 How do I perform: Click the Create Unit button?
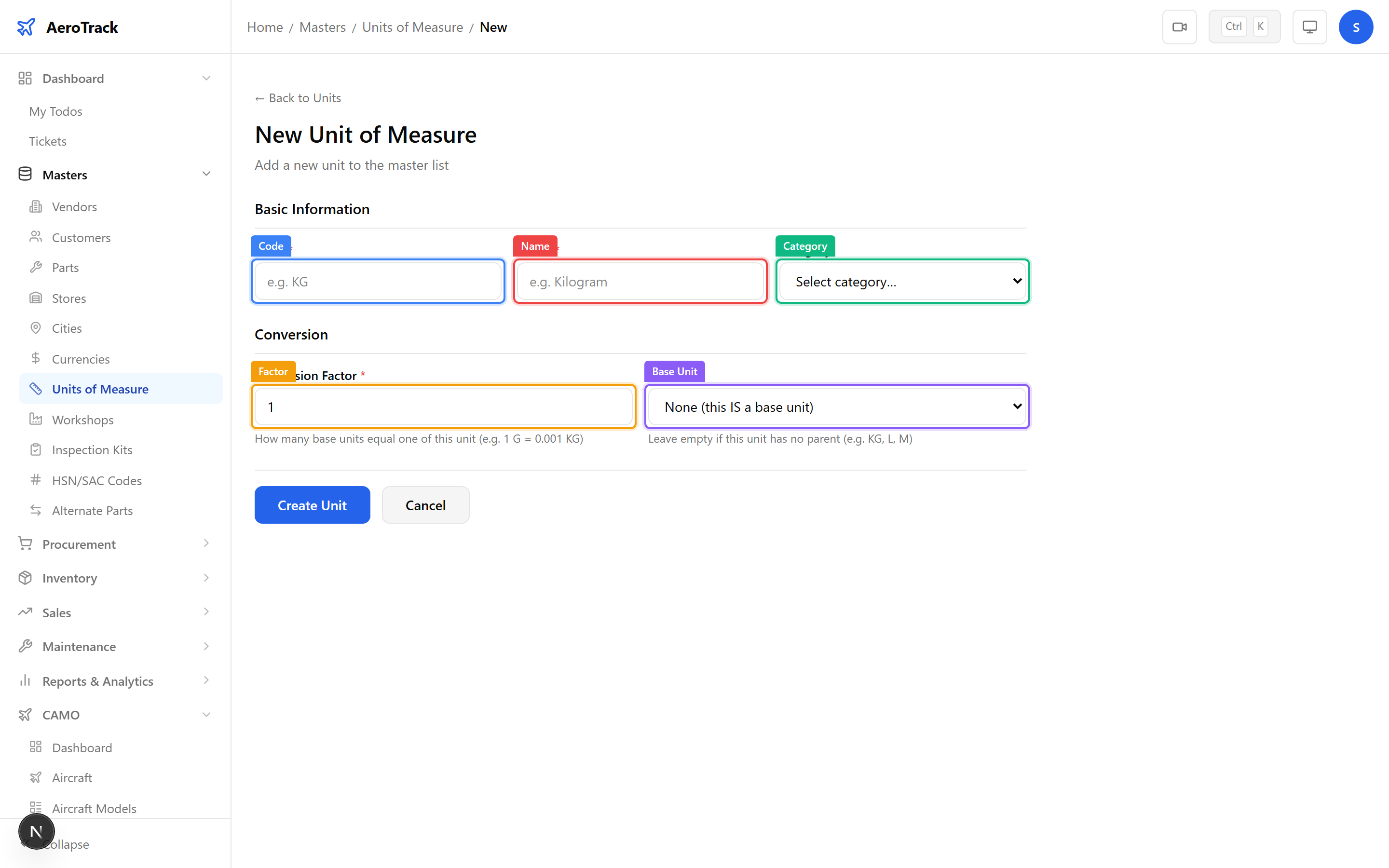[x=312, y=504]
